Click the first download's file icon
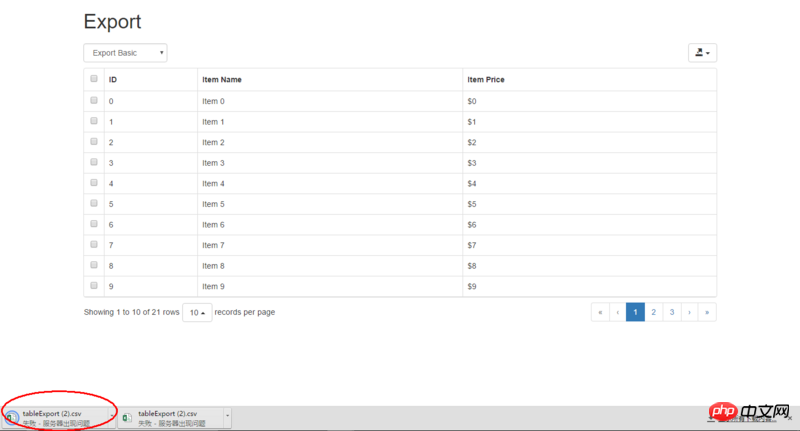 click(11, 418)
